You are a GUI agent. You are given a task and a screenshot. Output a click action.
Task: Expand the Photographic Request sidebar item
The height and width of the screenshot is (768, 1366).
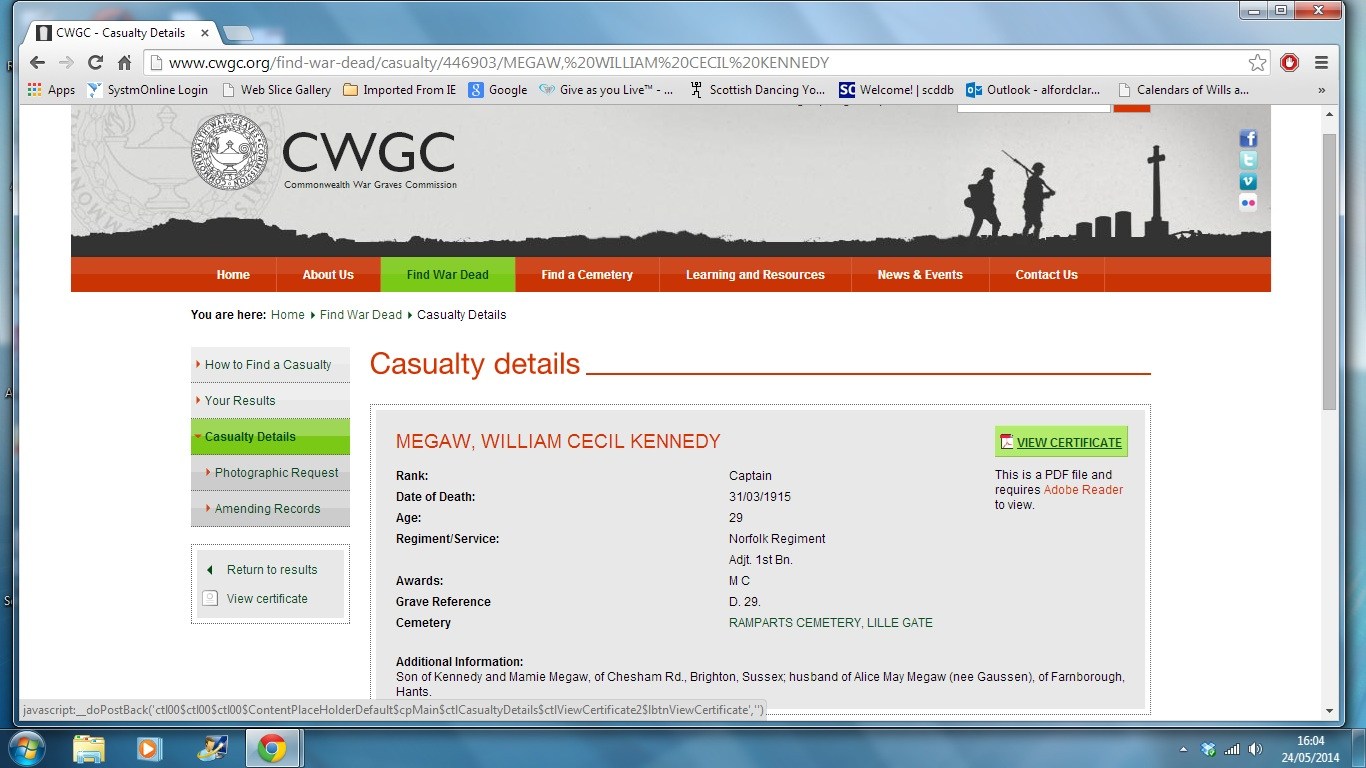point(276,473)
